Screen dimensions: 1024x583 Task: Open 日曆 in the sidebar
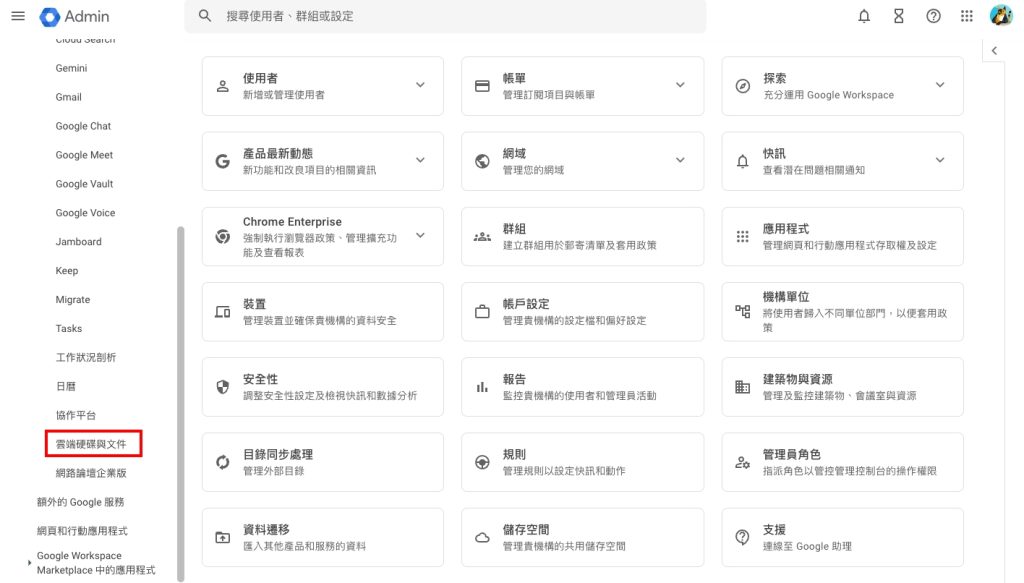pos(66,386)
